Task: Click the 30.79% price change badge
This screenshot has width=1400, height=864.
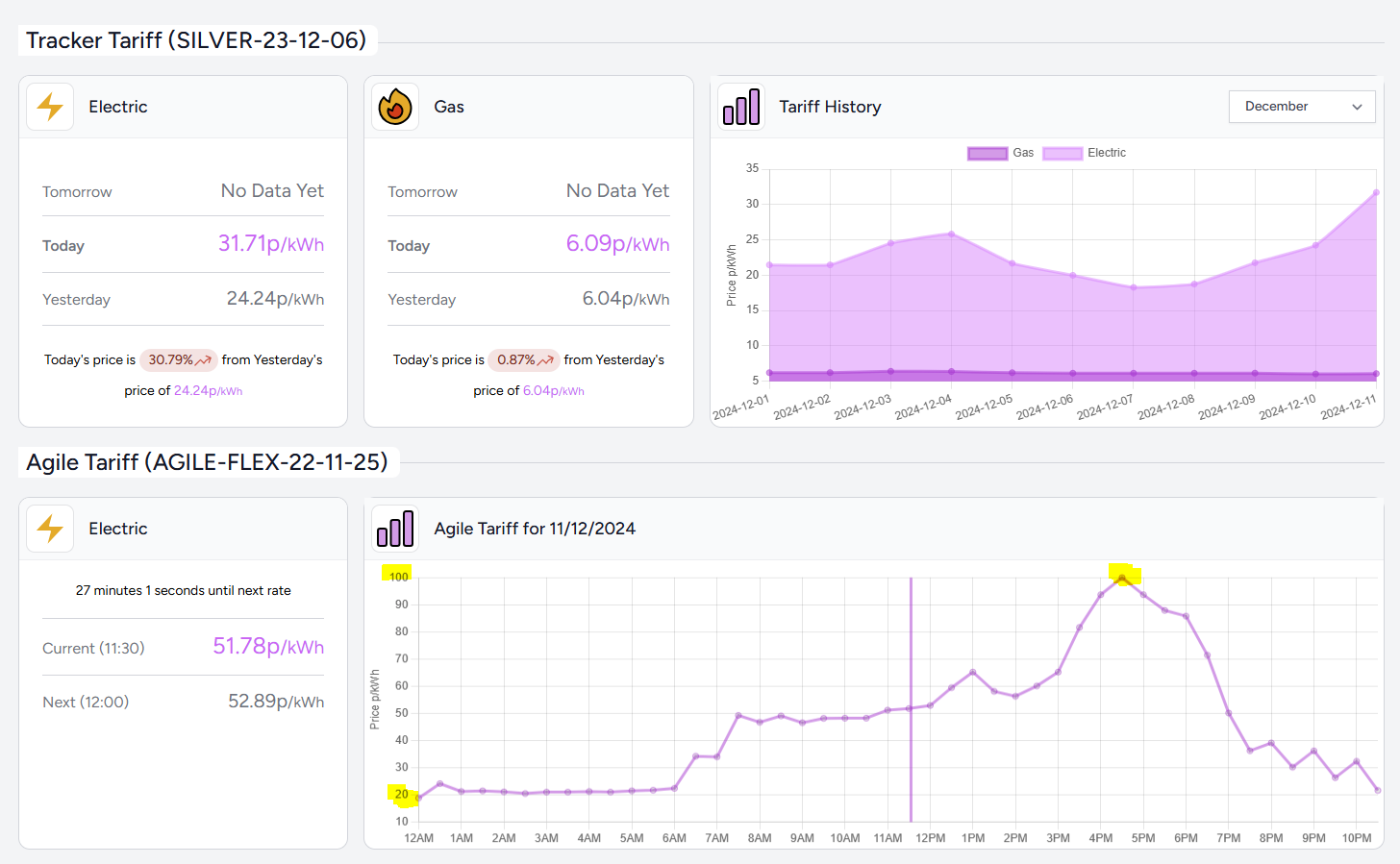Action: pos(179,360)
